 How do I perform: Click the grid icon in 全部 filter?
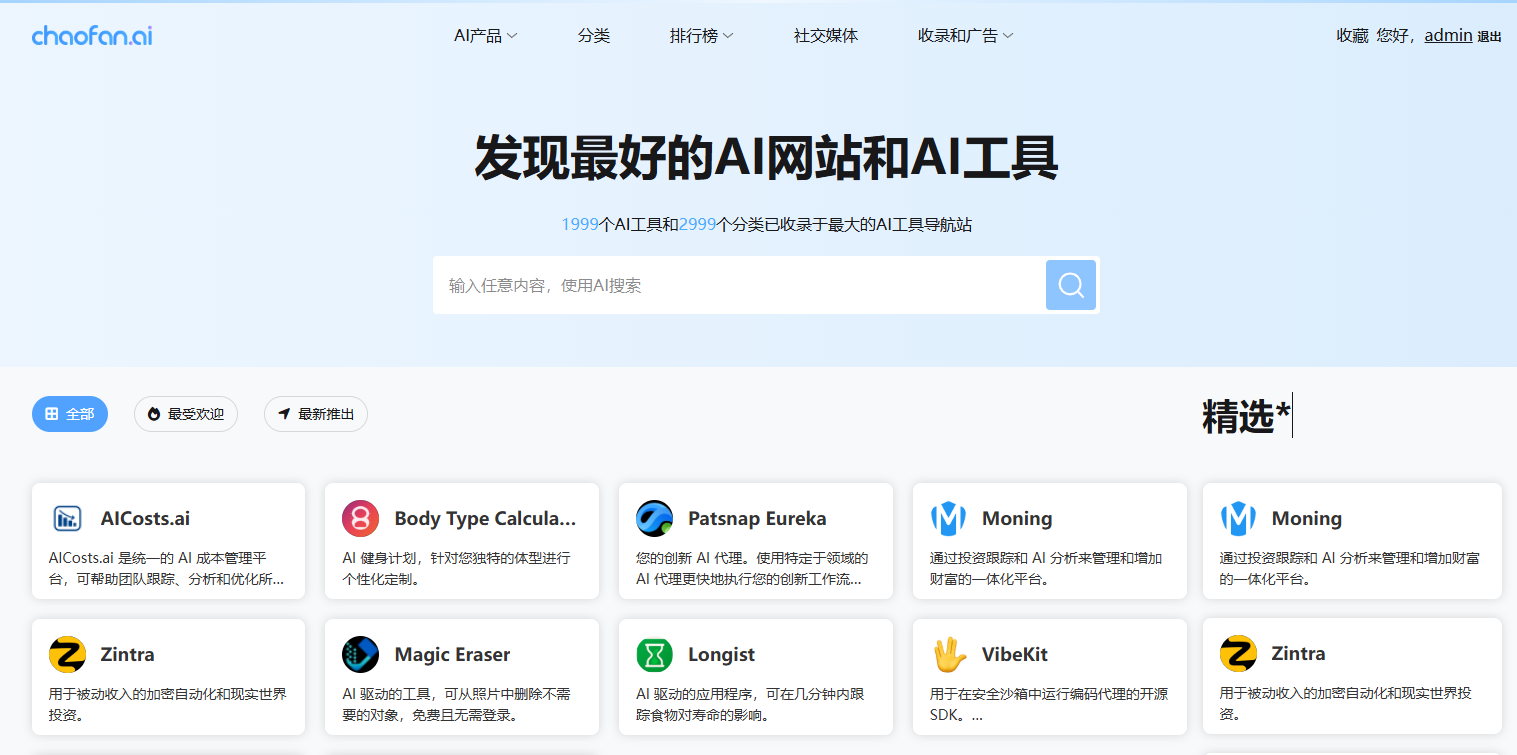[x=52, y=414]
